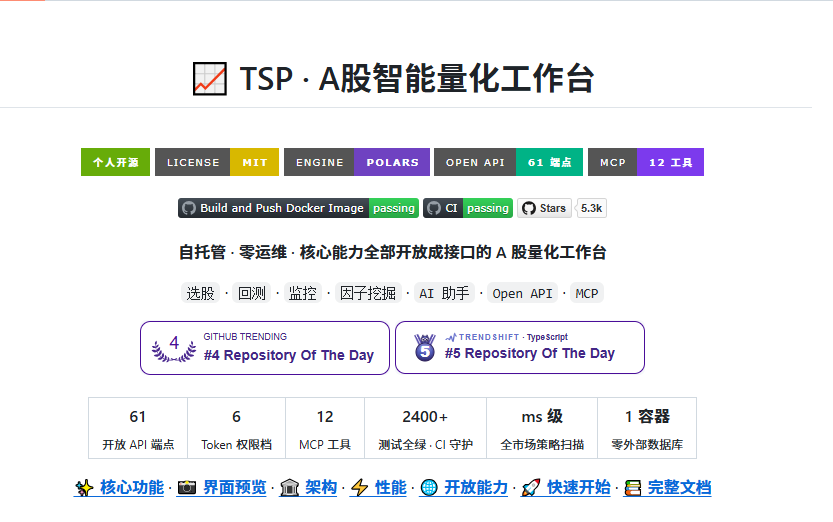Open Build and Push Docker Image passing badge
The height and width of the screenshot is (522, 833).
coord(299,208)
